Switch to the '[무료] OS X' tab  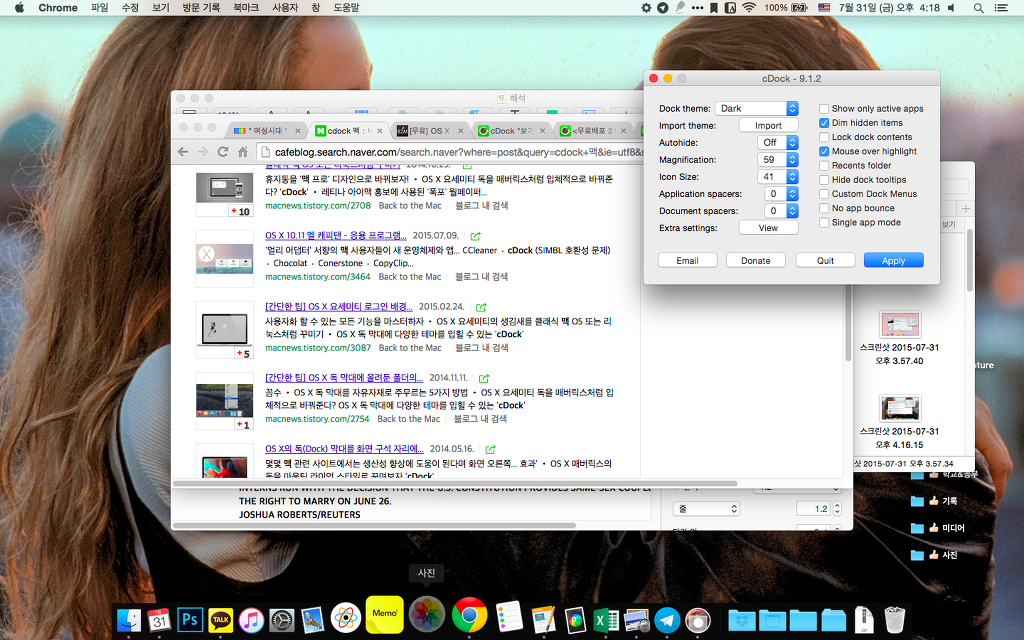[427, 130]
